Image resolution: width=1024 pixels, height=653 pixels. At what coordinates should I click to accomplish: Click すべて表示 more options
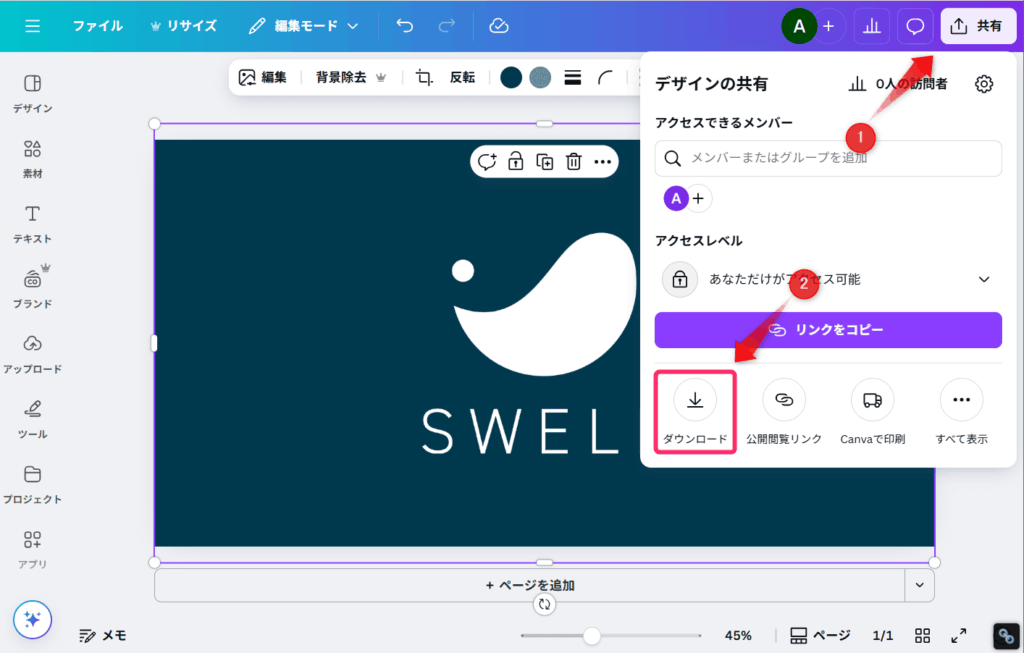[x=961, y=412]
